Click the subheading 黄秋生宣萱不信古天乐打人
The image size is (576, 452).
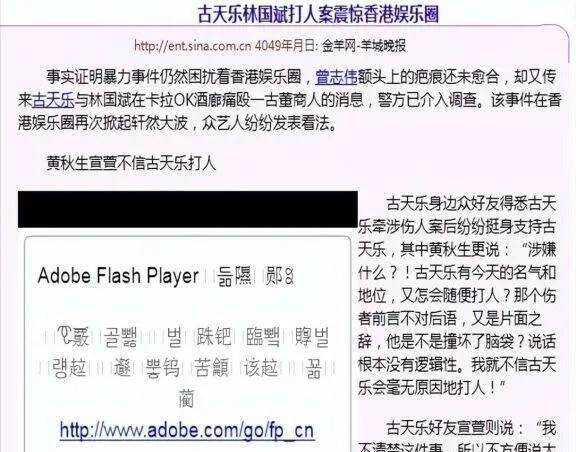pos(131,163)
